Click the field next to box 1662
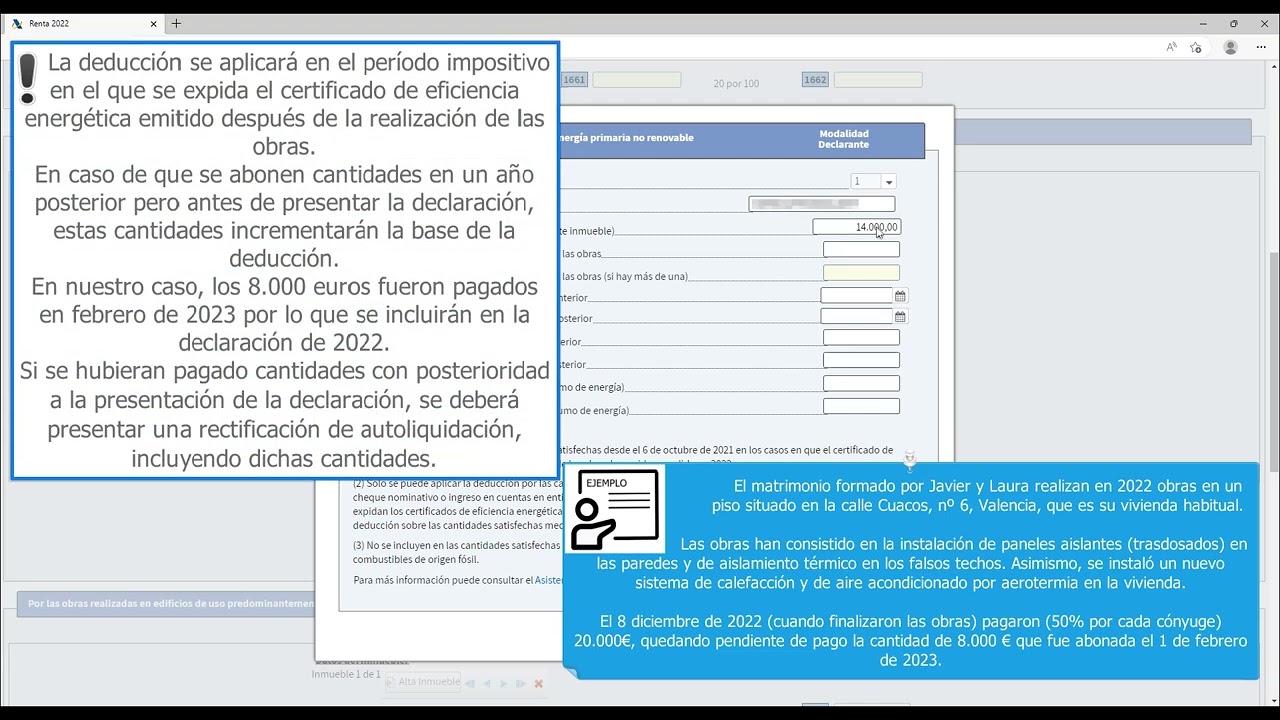 (x=878, y=80)
